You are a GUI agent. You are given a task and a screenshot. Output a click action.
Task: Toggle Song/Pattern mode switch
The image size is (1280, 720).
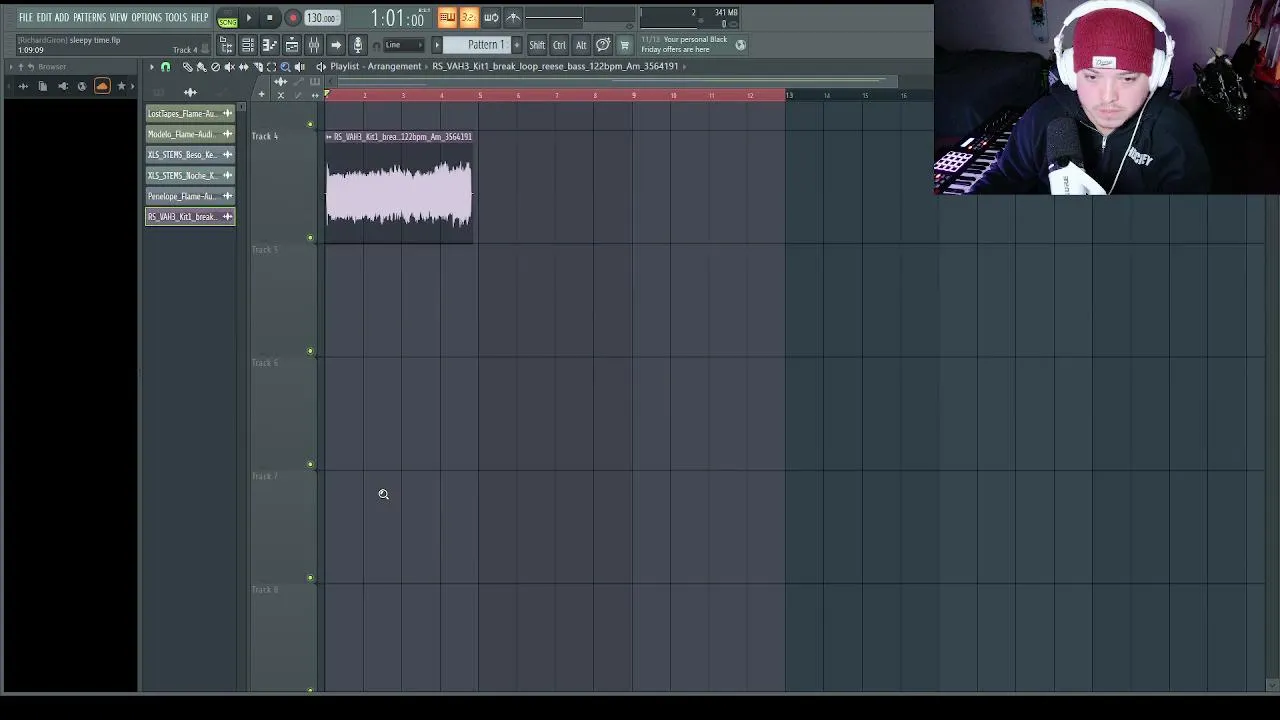[227, 18]
